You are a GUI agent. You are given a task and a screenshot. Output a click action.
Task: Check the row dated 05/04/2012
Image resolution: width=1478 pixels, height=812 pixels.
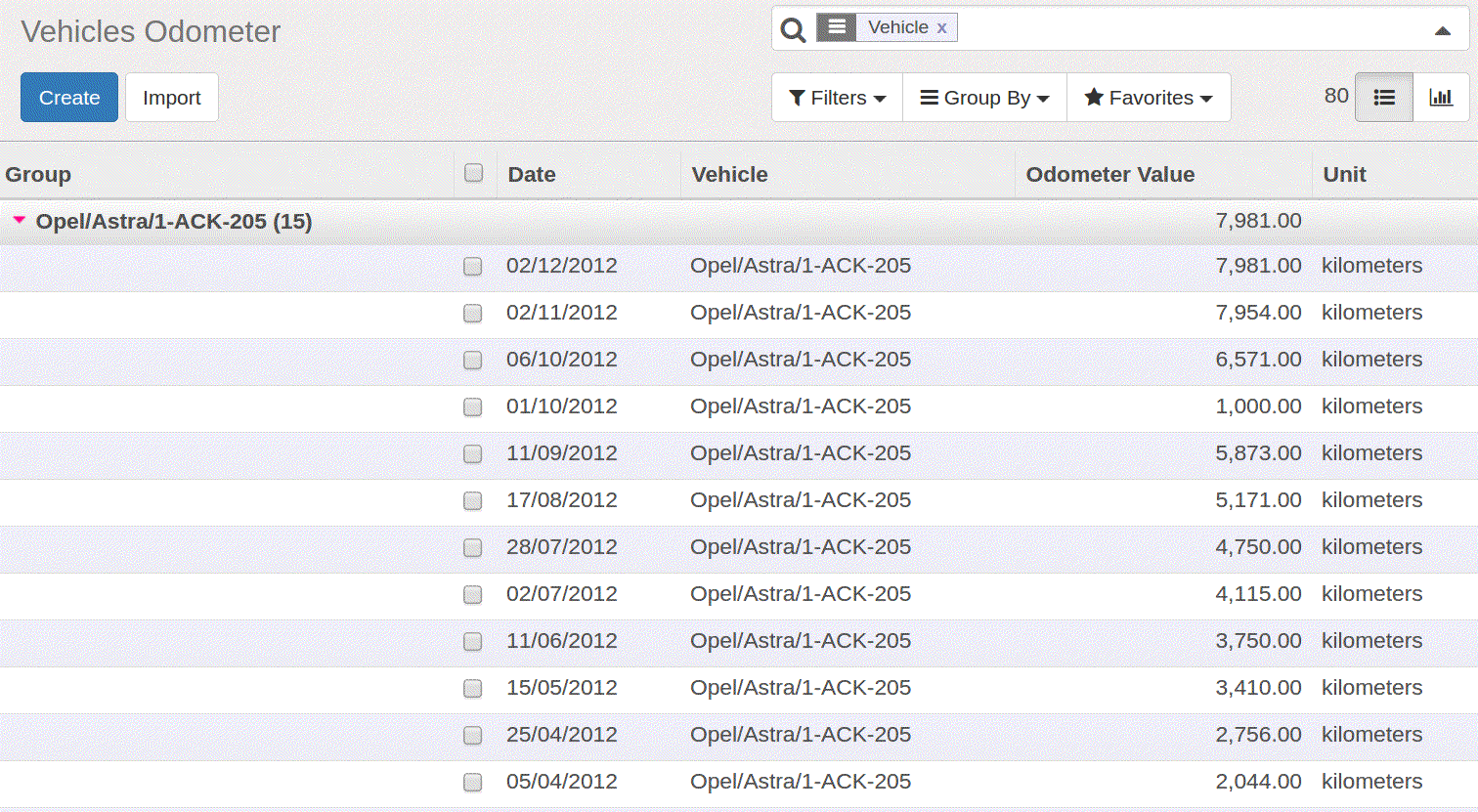473,783
